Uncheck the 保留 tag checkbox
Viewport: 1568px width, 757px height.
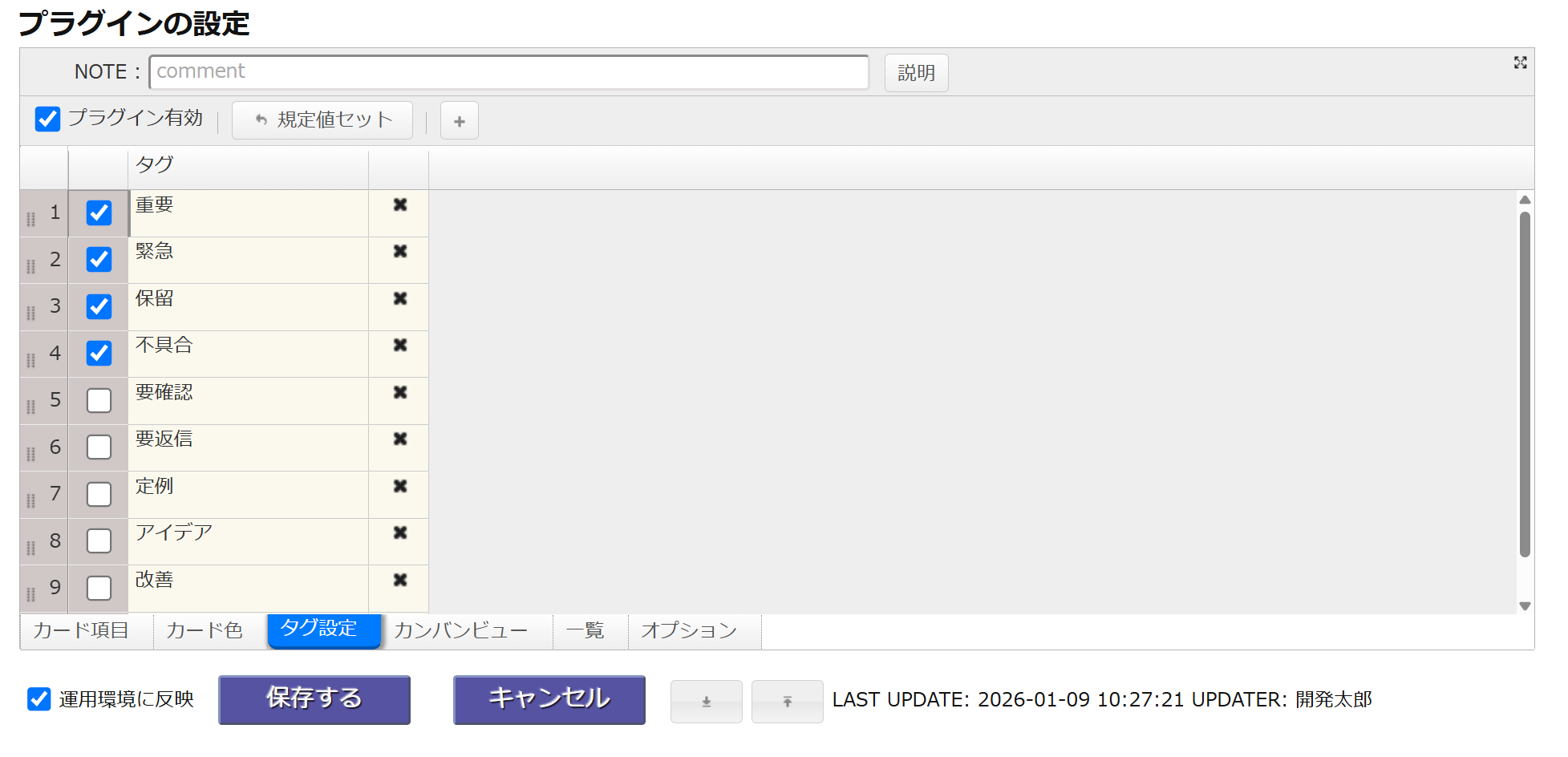[99, 306]
